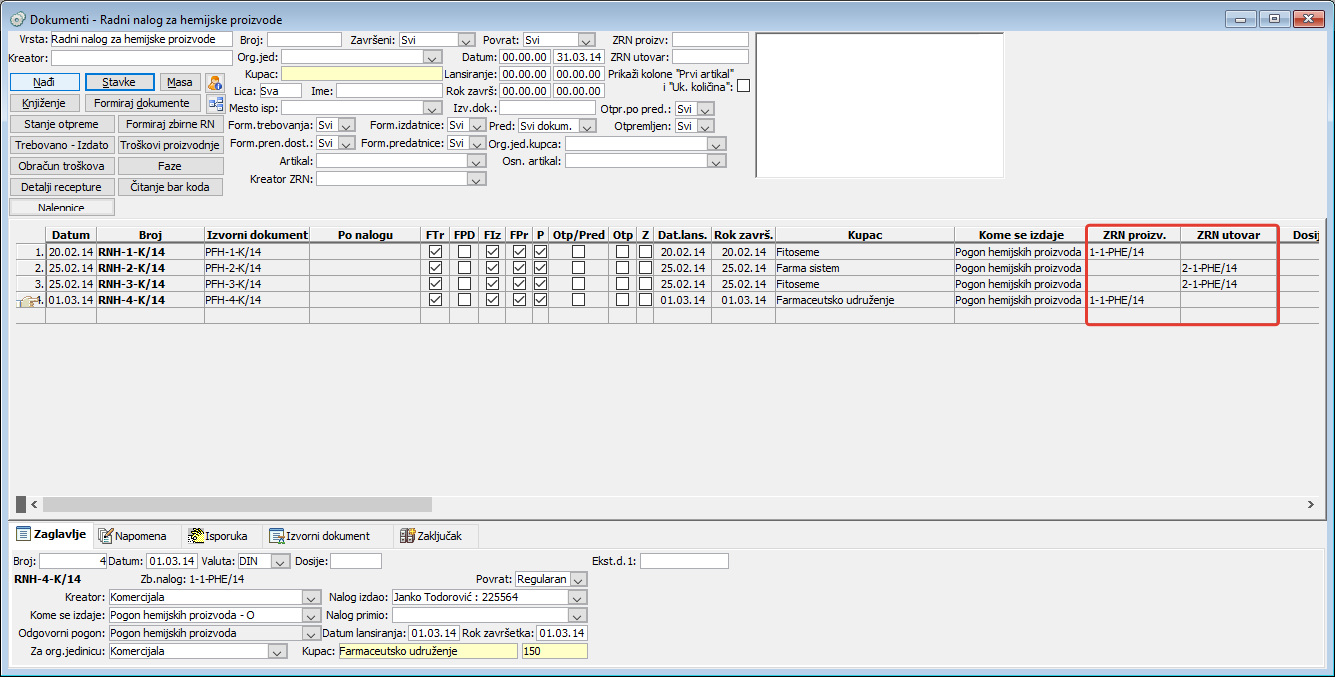1335x677 pixels.
Task: Open the Otpremljen dropdown
Action: pos(707,126)
